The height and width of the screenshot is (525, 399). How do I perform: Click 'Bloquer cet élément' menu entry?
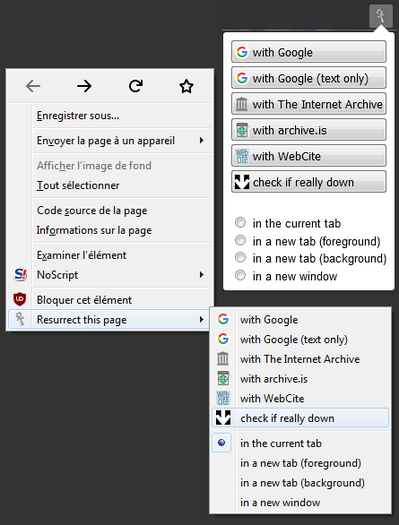pyautogui.click(x=110, y=300)
